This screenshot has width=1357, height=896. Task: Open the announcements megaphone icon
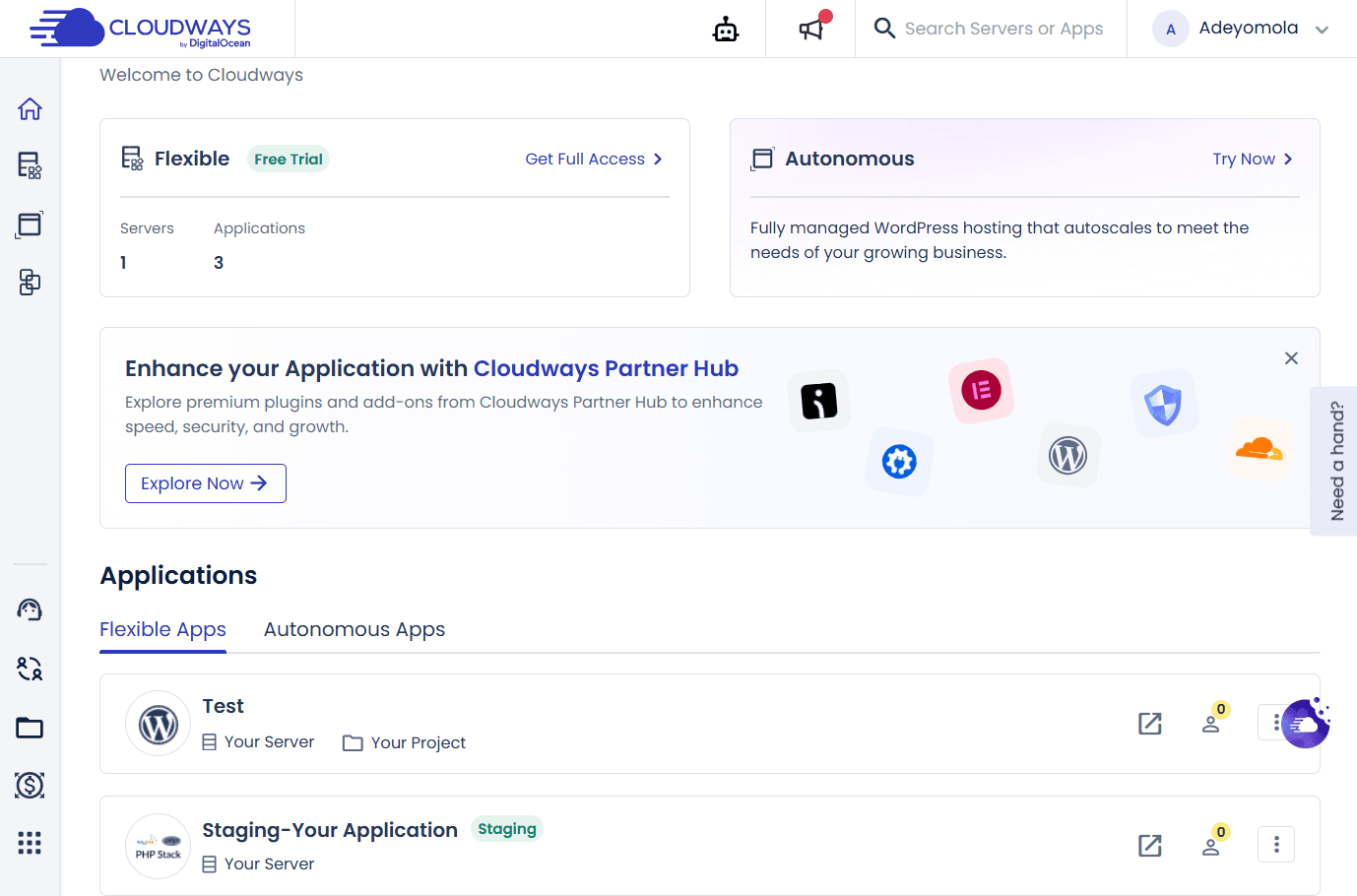[810, 30]
